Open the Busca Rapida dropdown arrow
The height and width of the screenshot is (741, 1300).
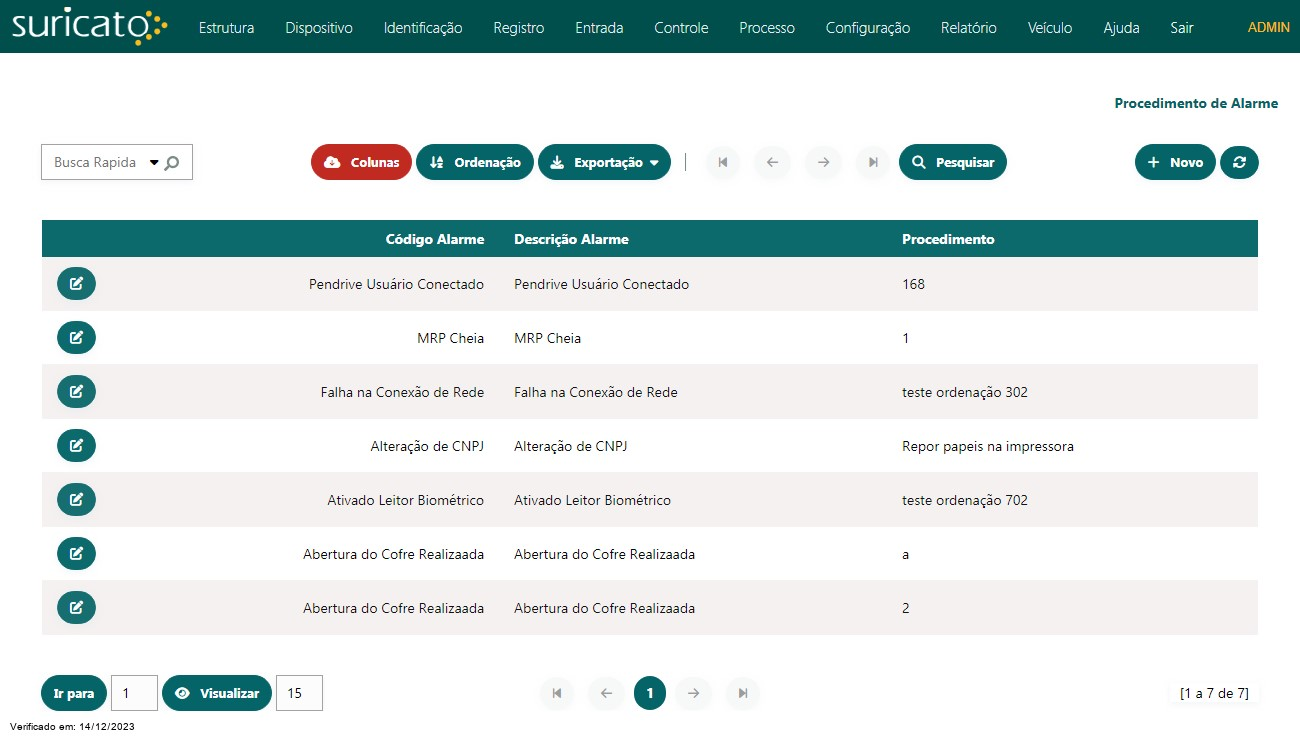click(154, 162)
